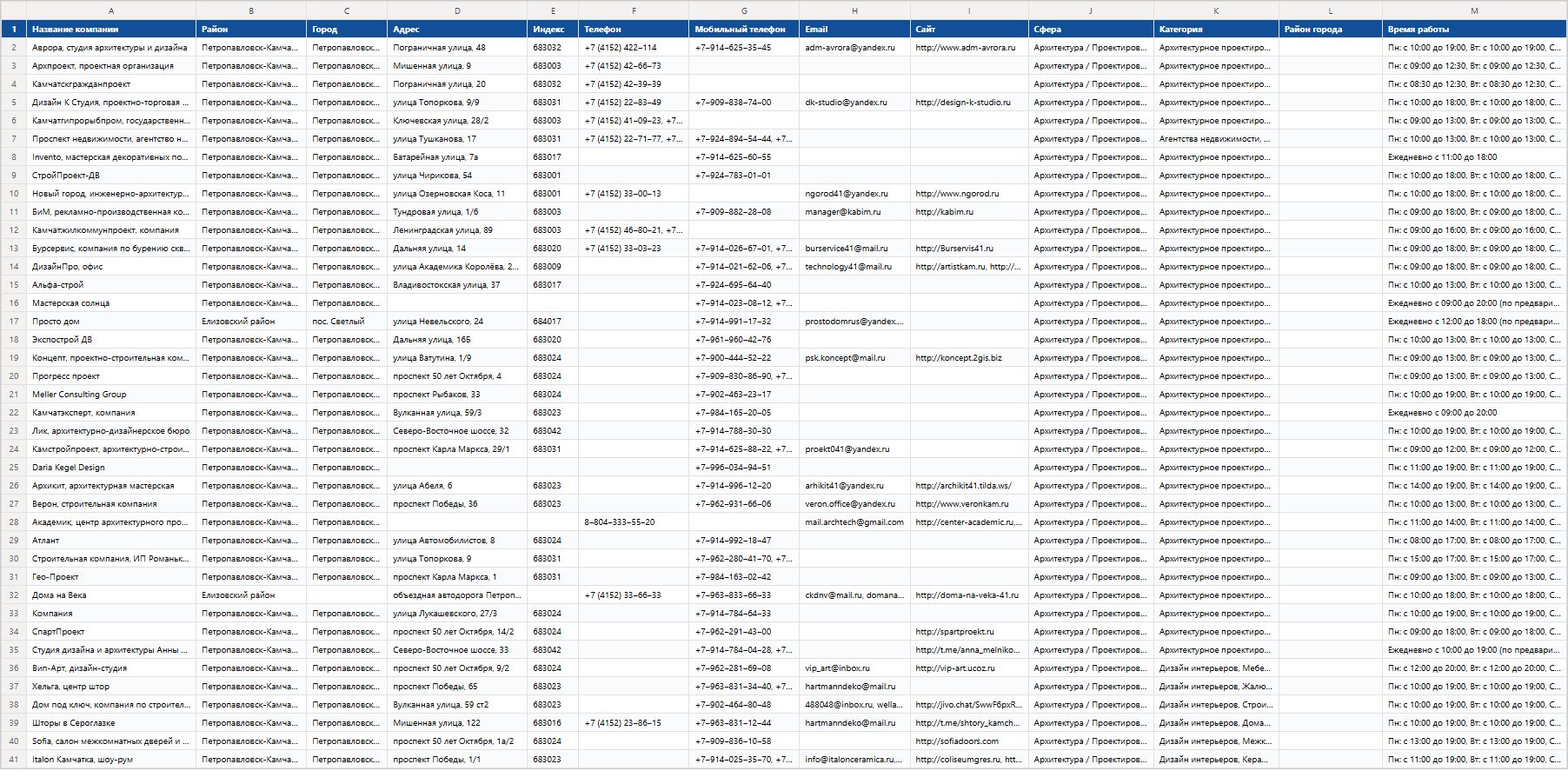Click the address "Тундровая улица, 1/6"
1568x784 pixels.
click(x=457, y=211)
